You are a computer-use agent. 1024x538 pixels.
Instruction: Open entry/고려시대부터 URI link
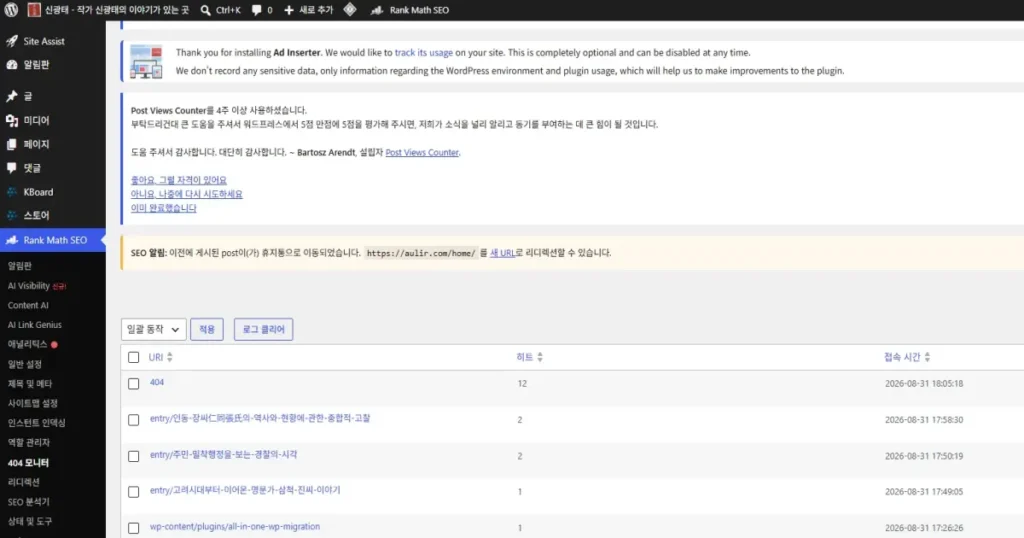coord(245,490)
